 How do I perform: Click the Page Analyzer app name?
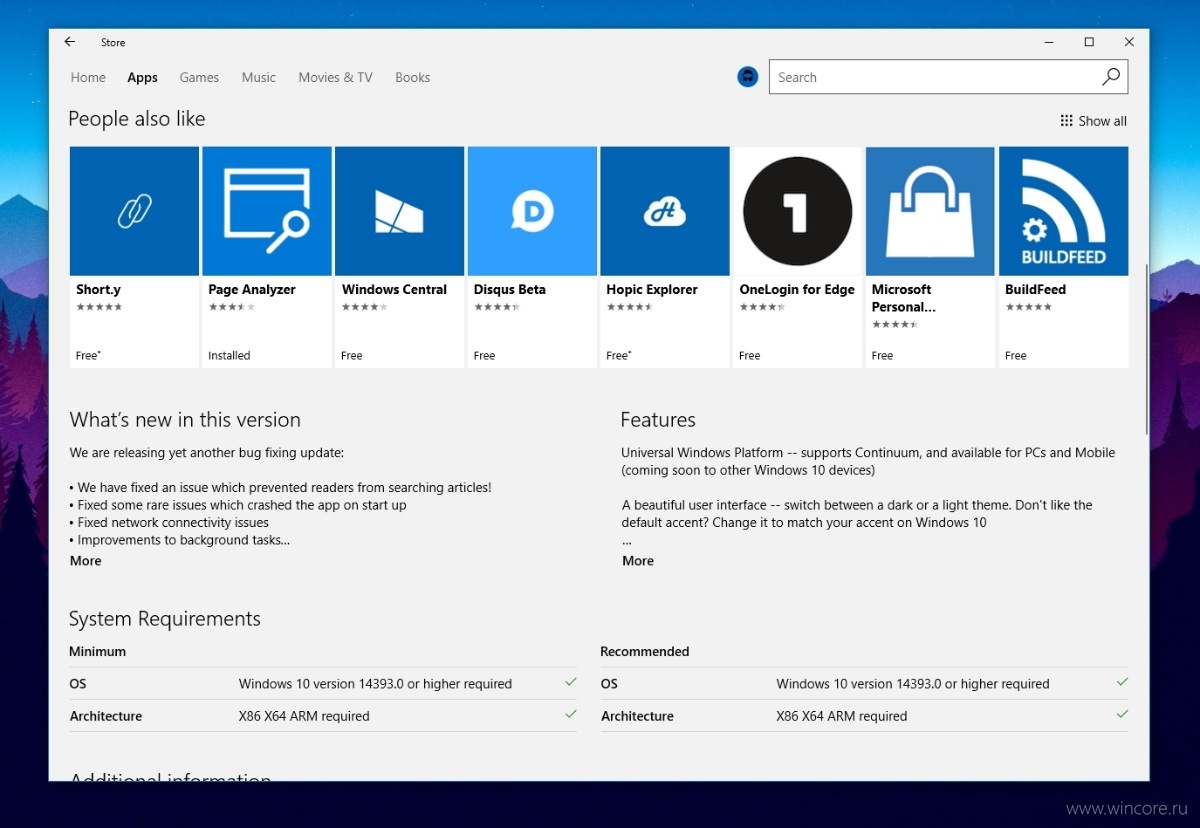pyautogui.click(x=252, y=289)
